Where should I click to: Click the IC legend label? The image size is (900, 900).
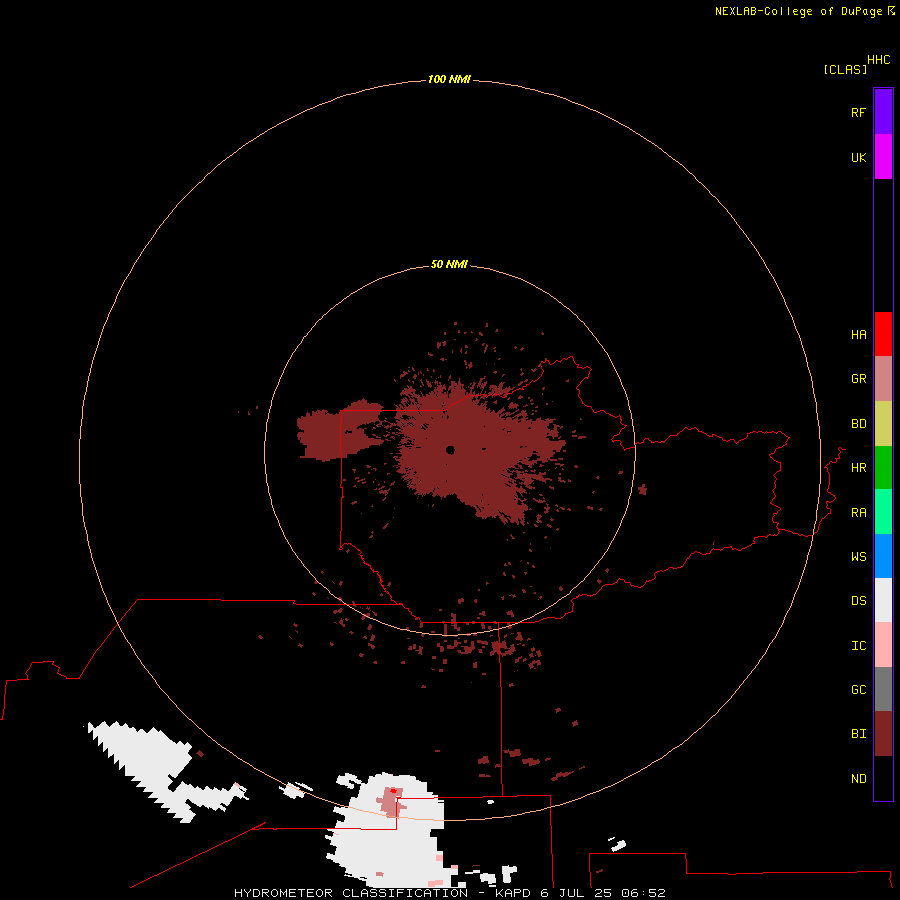tap(858, 645)
